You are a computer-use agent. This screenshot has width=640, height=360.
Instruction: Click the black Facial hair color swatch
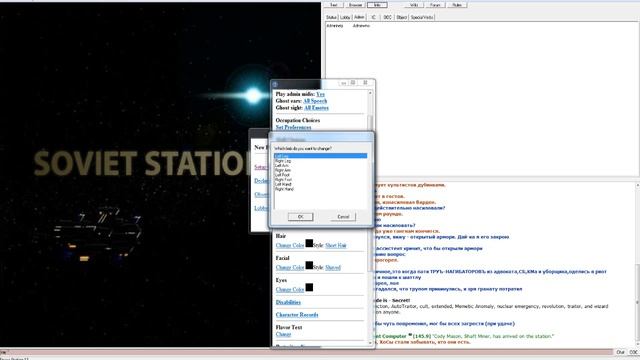pos(309,266)
